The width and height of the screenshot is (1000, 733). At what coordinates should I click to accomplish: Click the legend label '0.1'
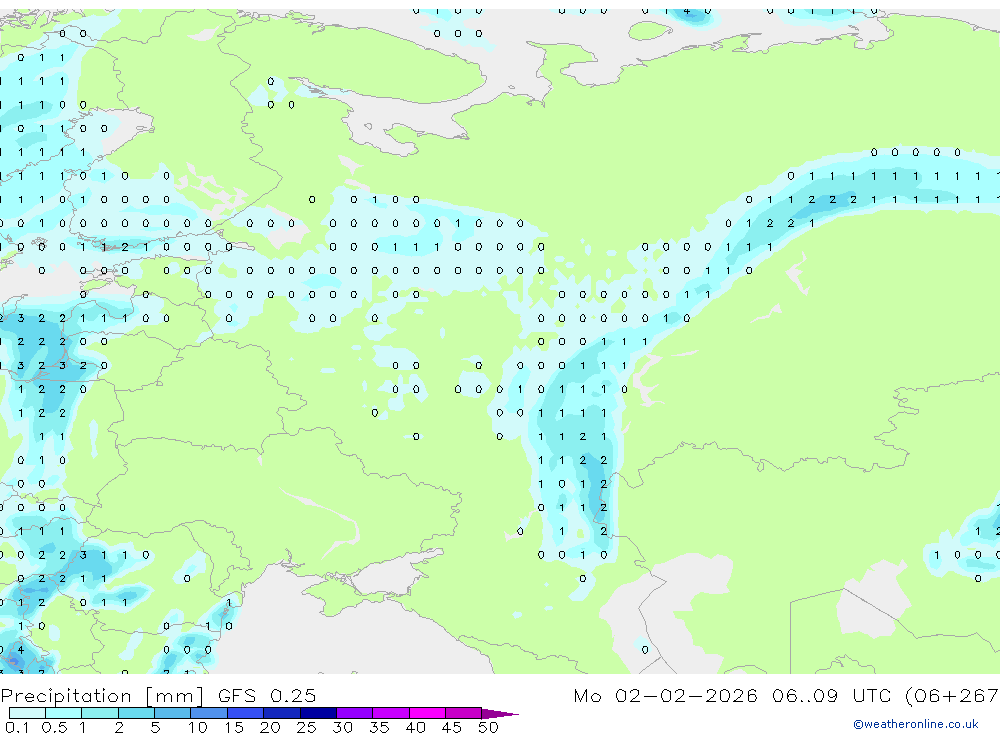click(17, 727)
